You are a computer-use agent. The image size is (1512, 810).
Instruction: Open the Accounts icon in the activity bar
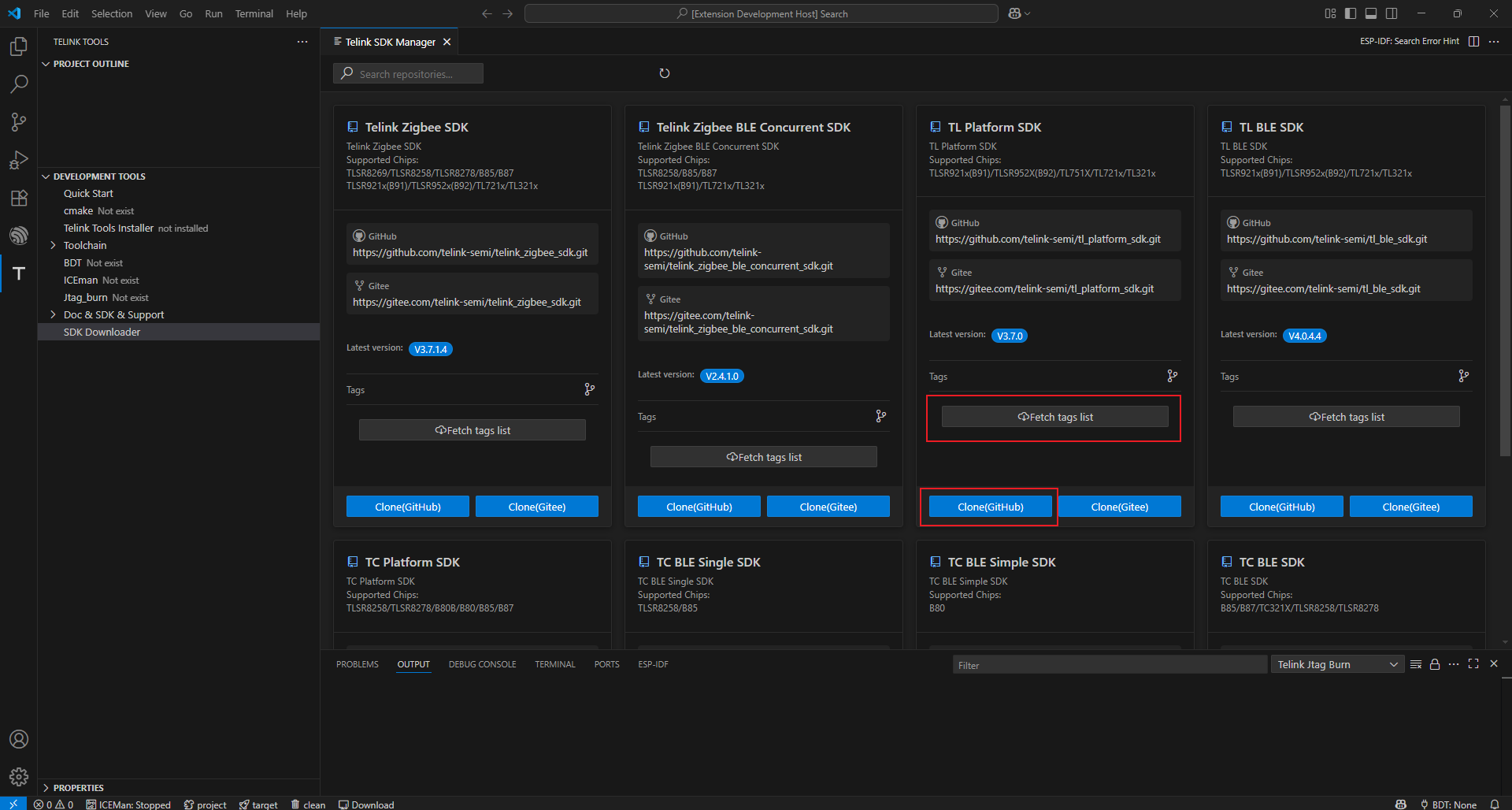click(19, 739)
